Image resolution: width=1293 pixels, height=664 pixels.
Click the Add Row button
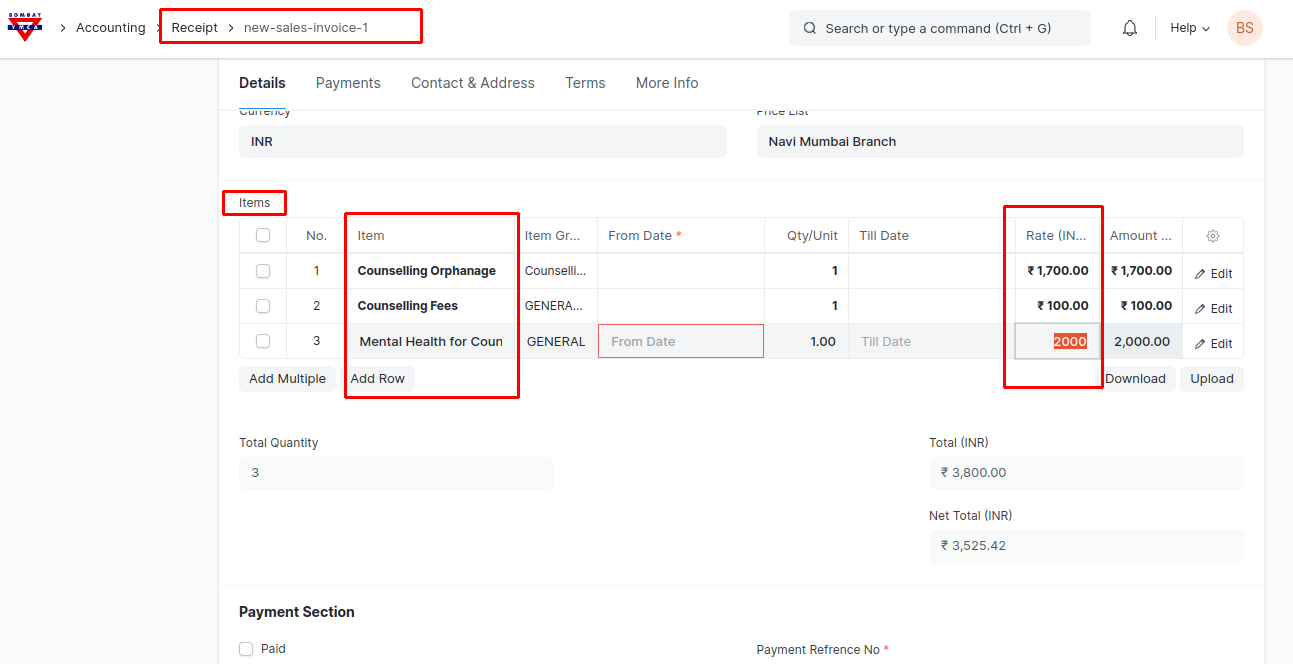(x=378, y=379)
